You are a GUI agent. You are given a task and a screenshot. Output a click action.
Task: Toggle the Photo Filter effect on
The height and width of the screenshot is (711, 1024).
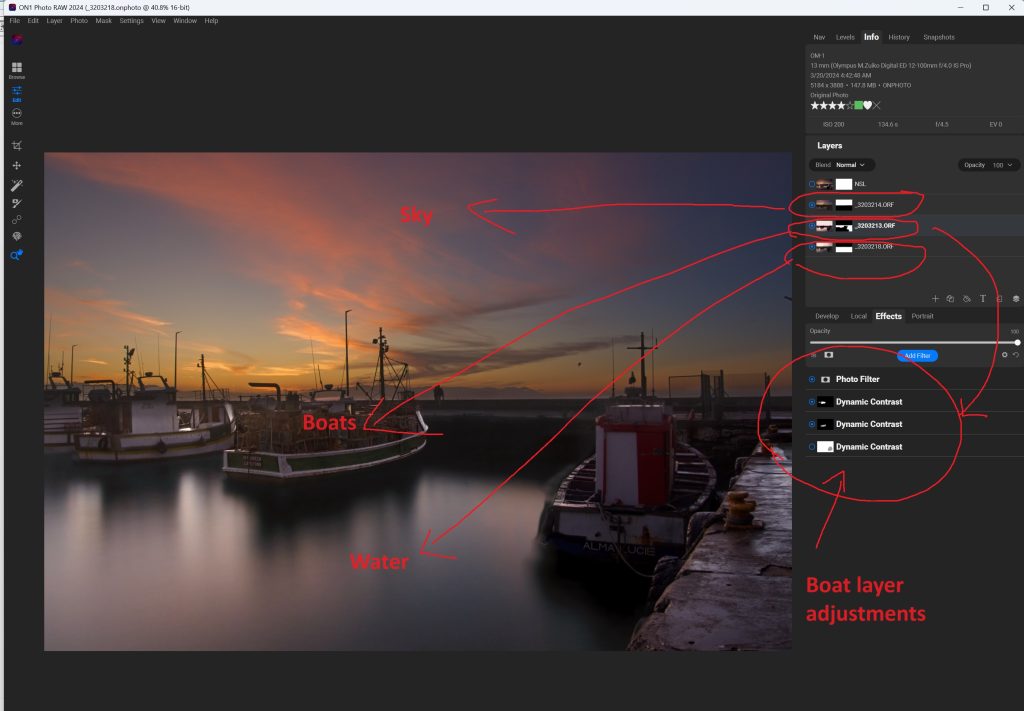tap(811, 379)
